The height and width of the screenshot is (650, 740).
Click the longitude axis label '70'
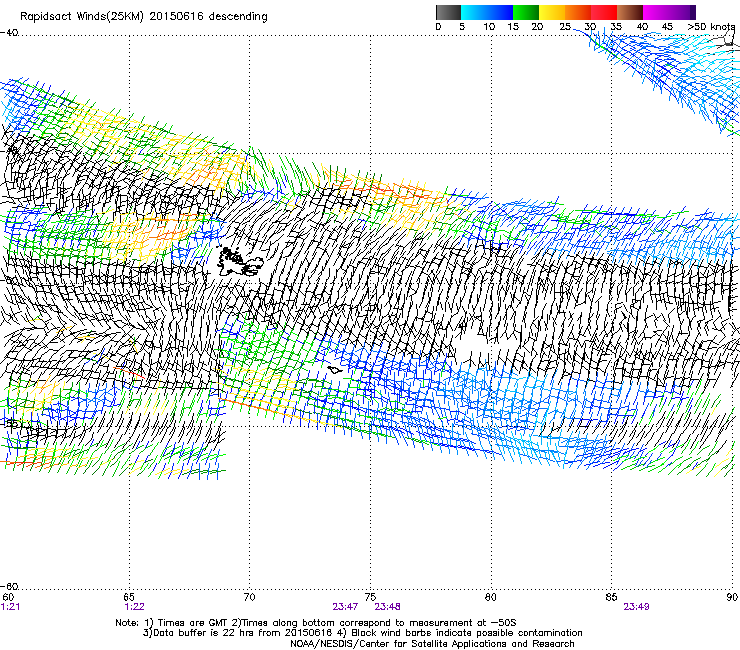click(249, 597)
